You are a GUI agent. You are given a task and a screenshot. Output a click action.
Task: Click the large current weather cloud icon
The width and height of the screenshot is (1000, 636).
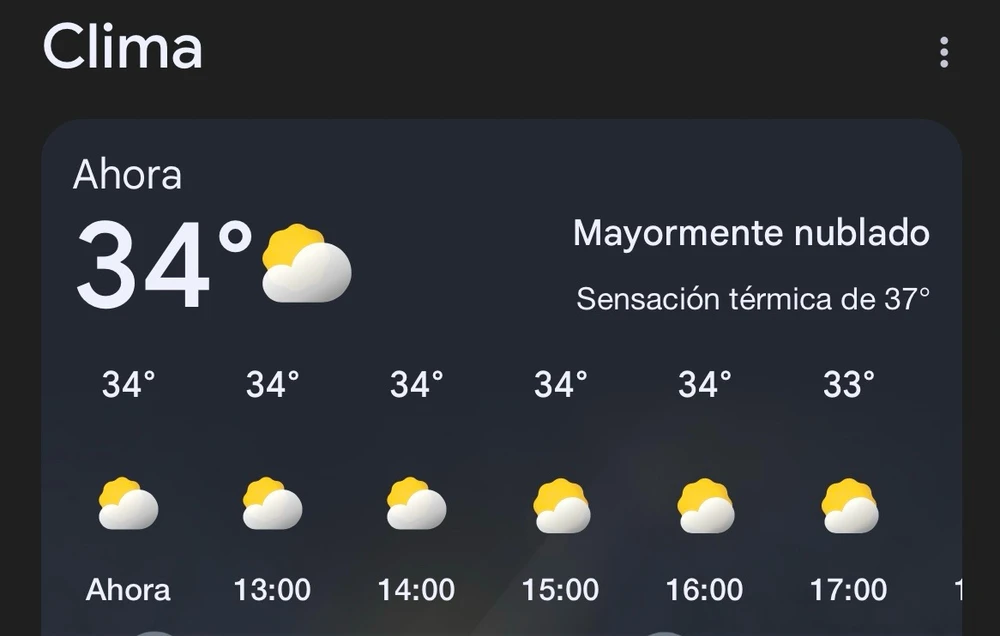pyautogui.click(x=306, y=264)
